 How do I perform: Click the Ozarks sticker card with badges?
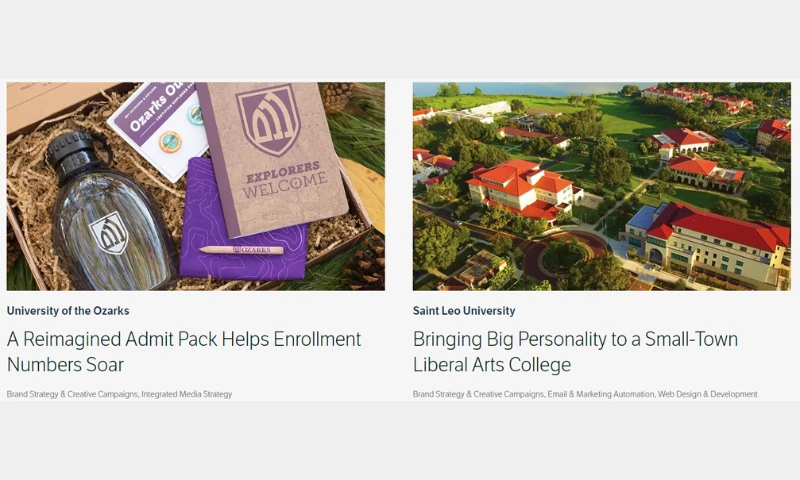coord(158,130)
